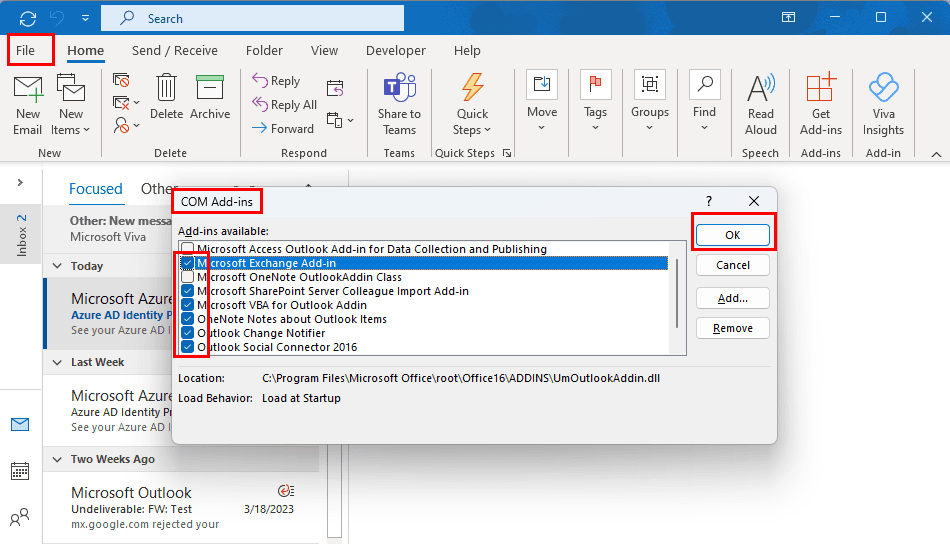Click OK in COM Add-ins dialog
This screenshot has height=544, width=950.
click(732, 235)
